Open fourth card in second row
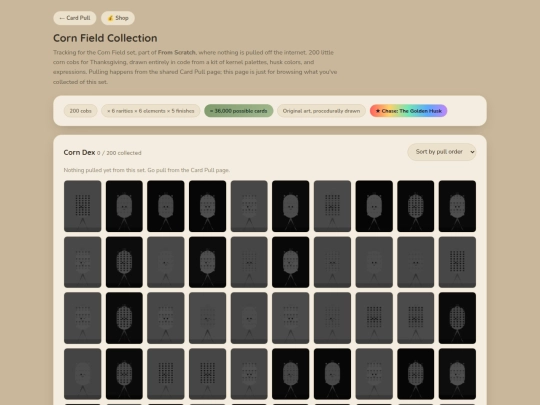 (207, 262)
